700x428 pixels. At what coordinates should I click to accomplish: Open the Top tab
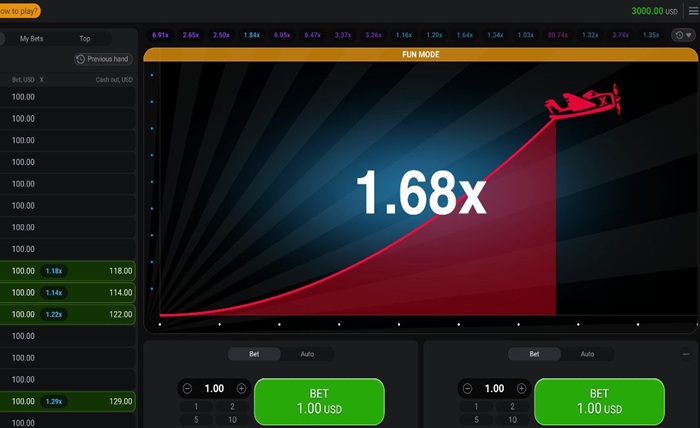[85, 39]
